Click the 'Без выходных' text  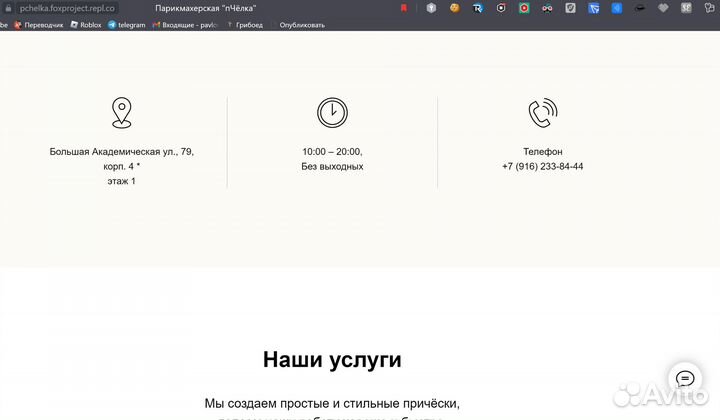[x=332, y=166]
